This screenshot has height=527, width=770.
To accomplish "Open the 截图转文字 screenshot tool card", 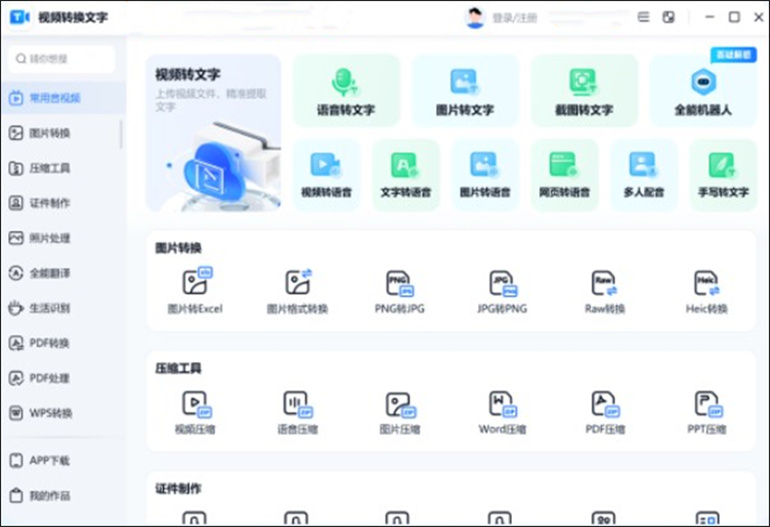I will pyautogui.click(x=584, y=91).
